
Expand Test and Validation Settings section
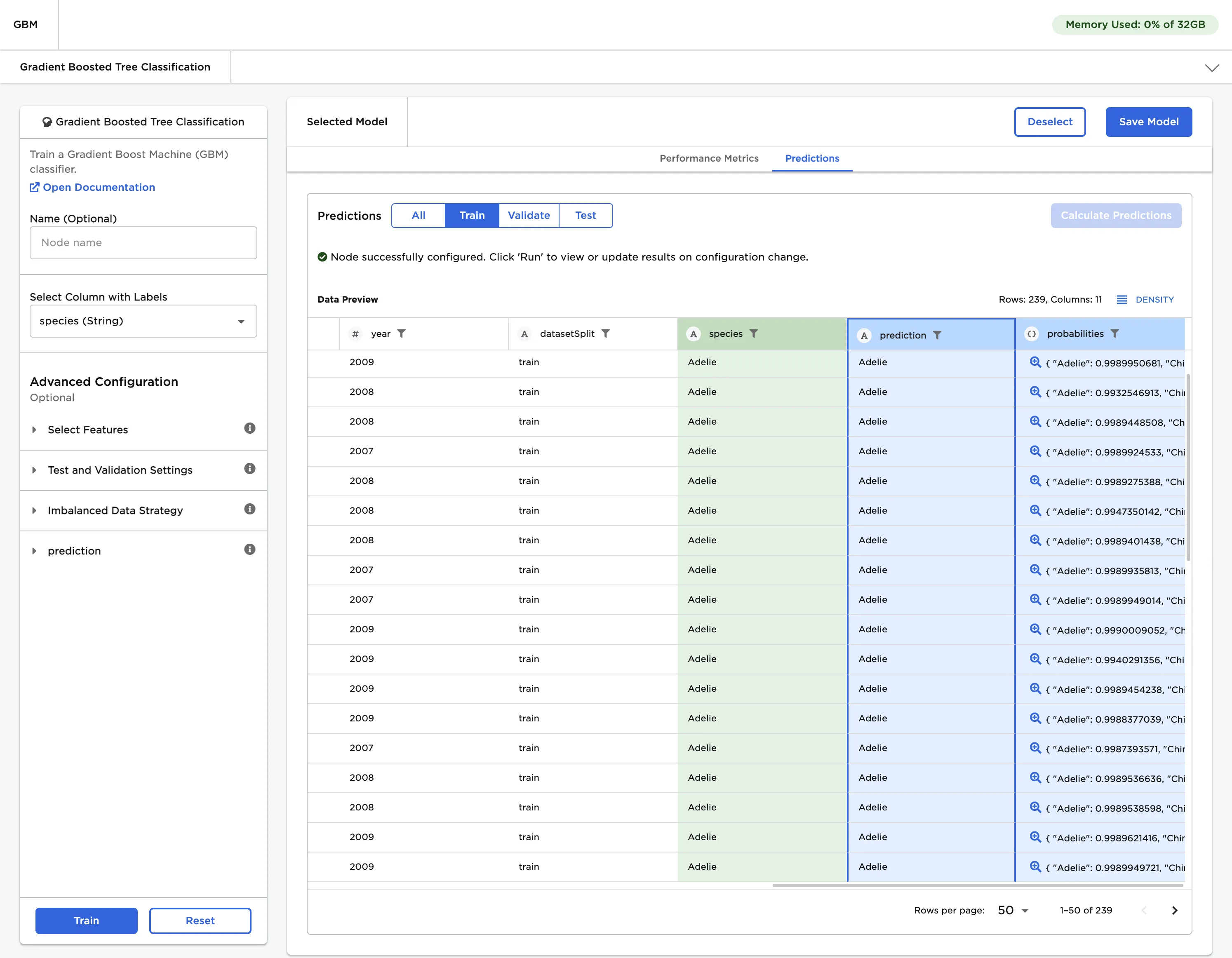tap(34, 470)
